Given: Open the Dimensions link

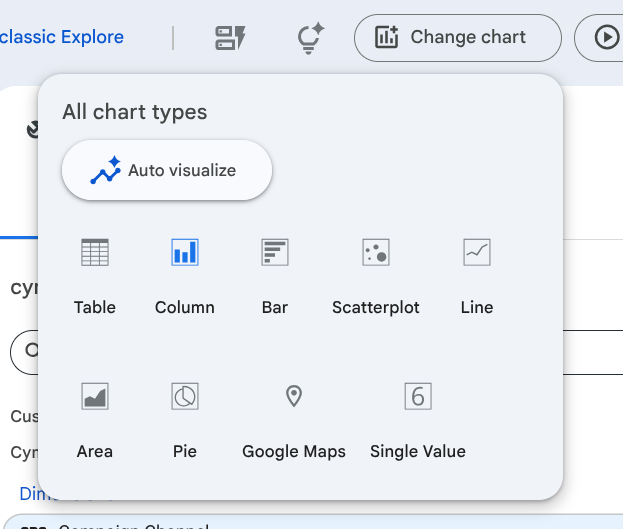Looking at the screenshot, I should pyautogui.click(x=28, y=494).
